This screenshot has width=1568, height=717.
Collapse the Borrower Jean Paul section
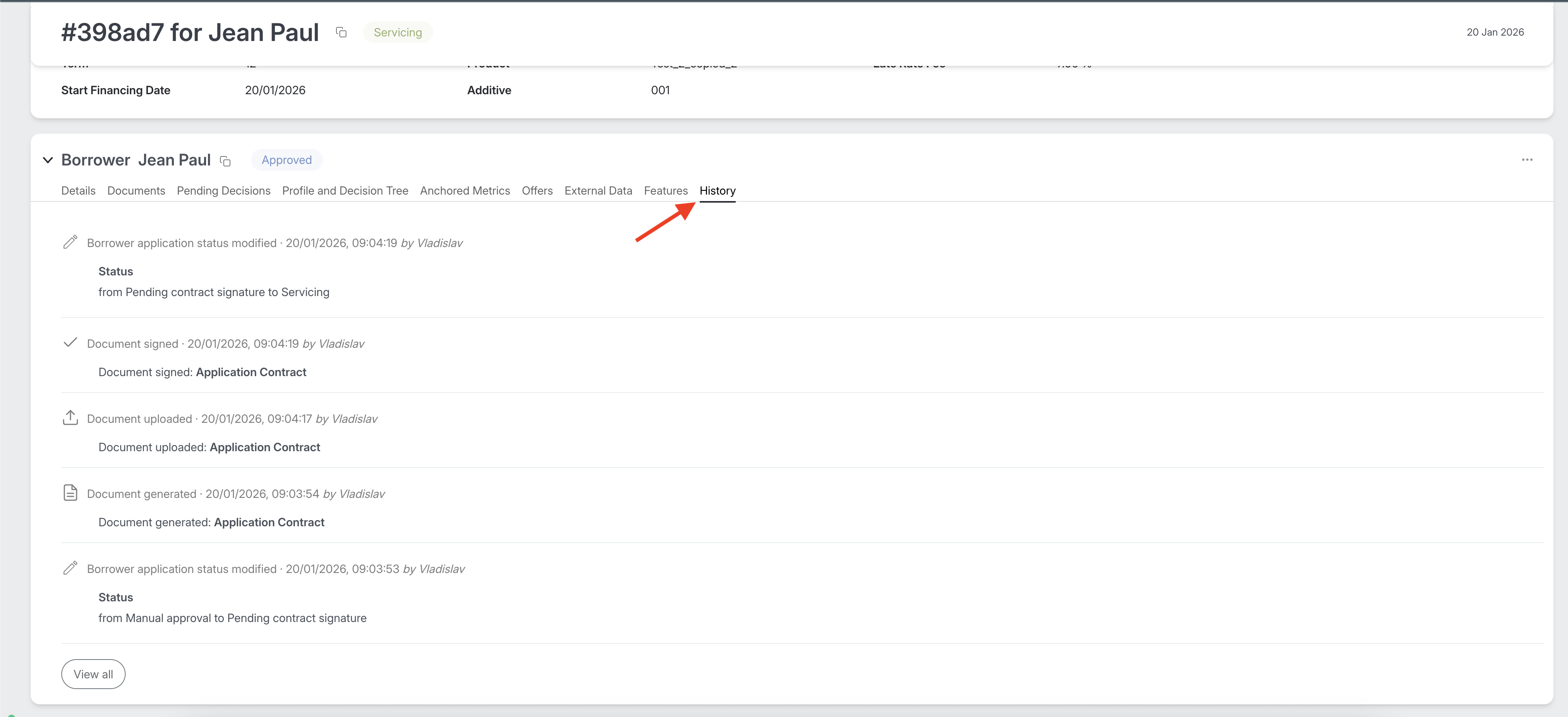pyautogui.click(x=47, y=160)
